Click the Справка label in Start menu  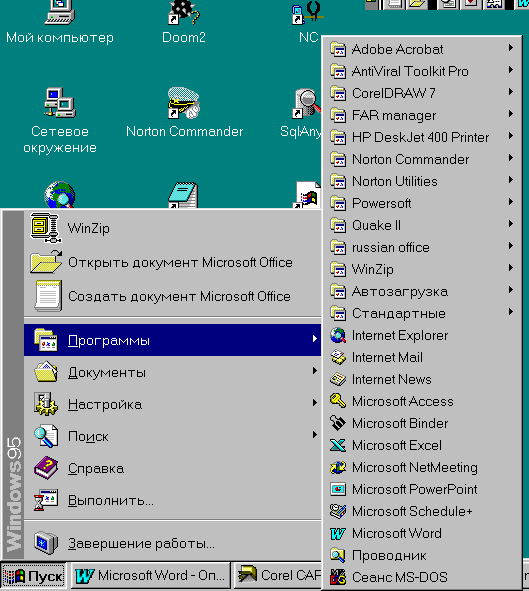pyautogui.click(x=96, y=469)
